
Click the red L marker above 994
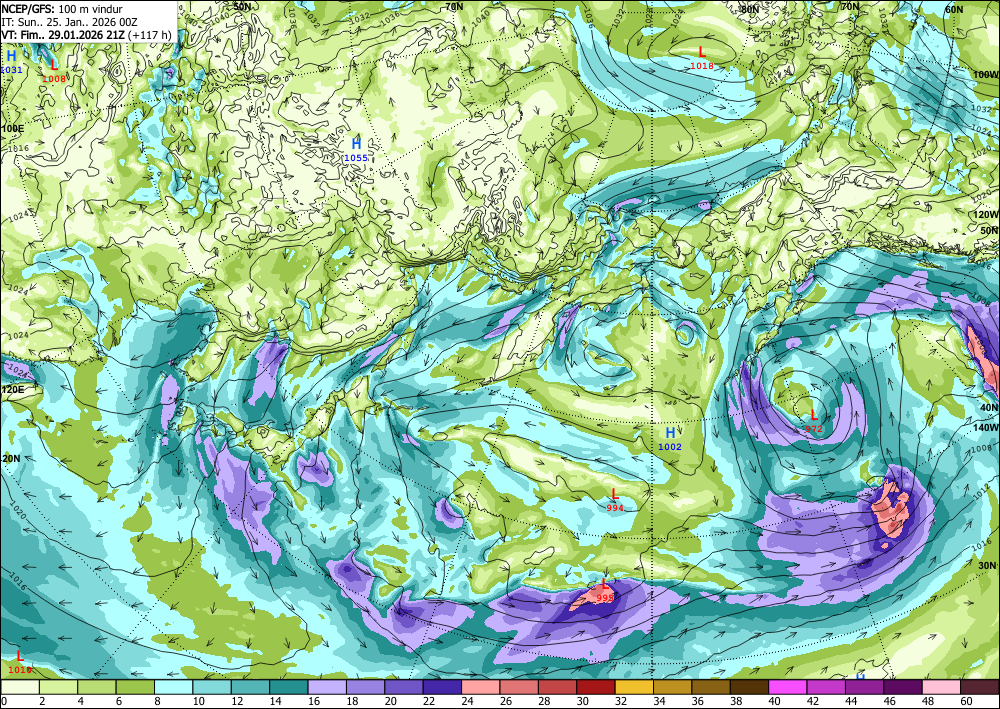(615, 495)
